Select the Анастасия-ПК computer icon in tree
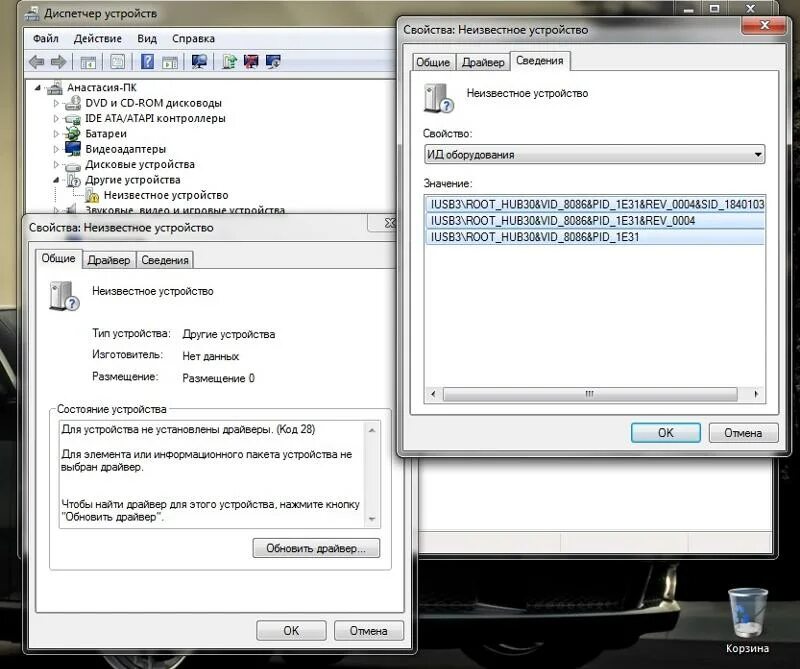This screenshot has height=669, width=800. (55, 88)
